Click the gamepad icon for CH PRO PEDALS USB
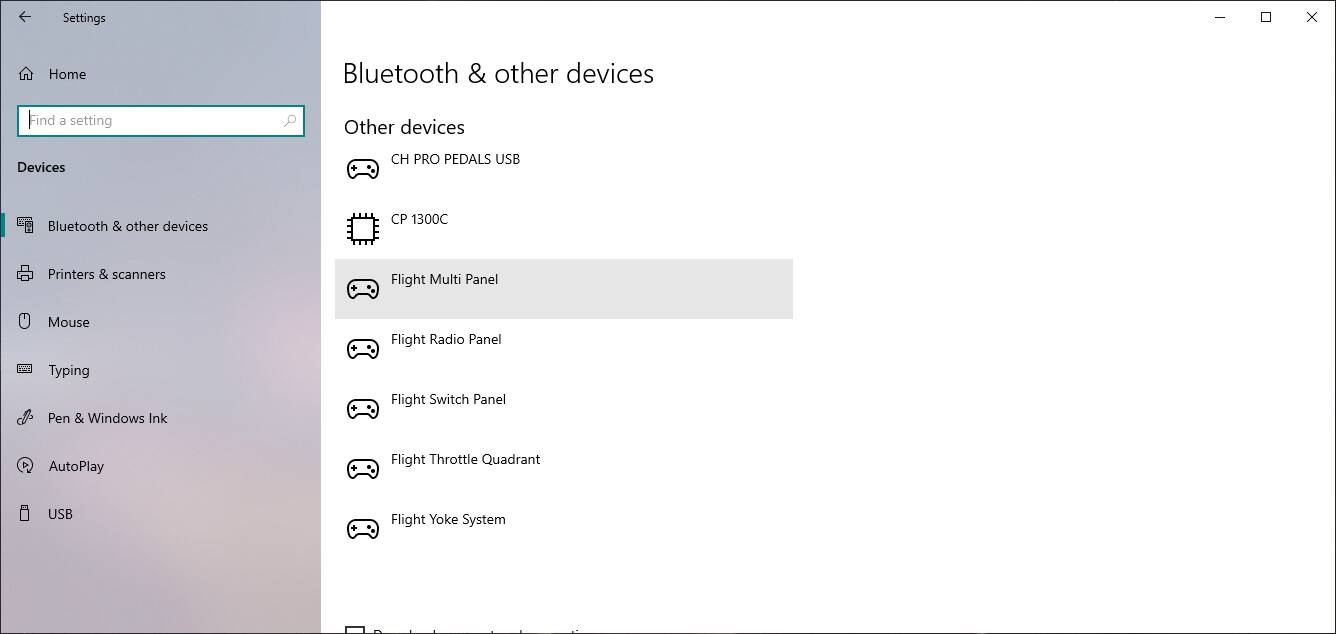The image size is (1336, 634). (x=362, y=169)
